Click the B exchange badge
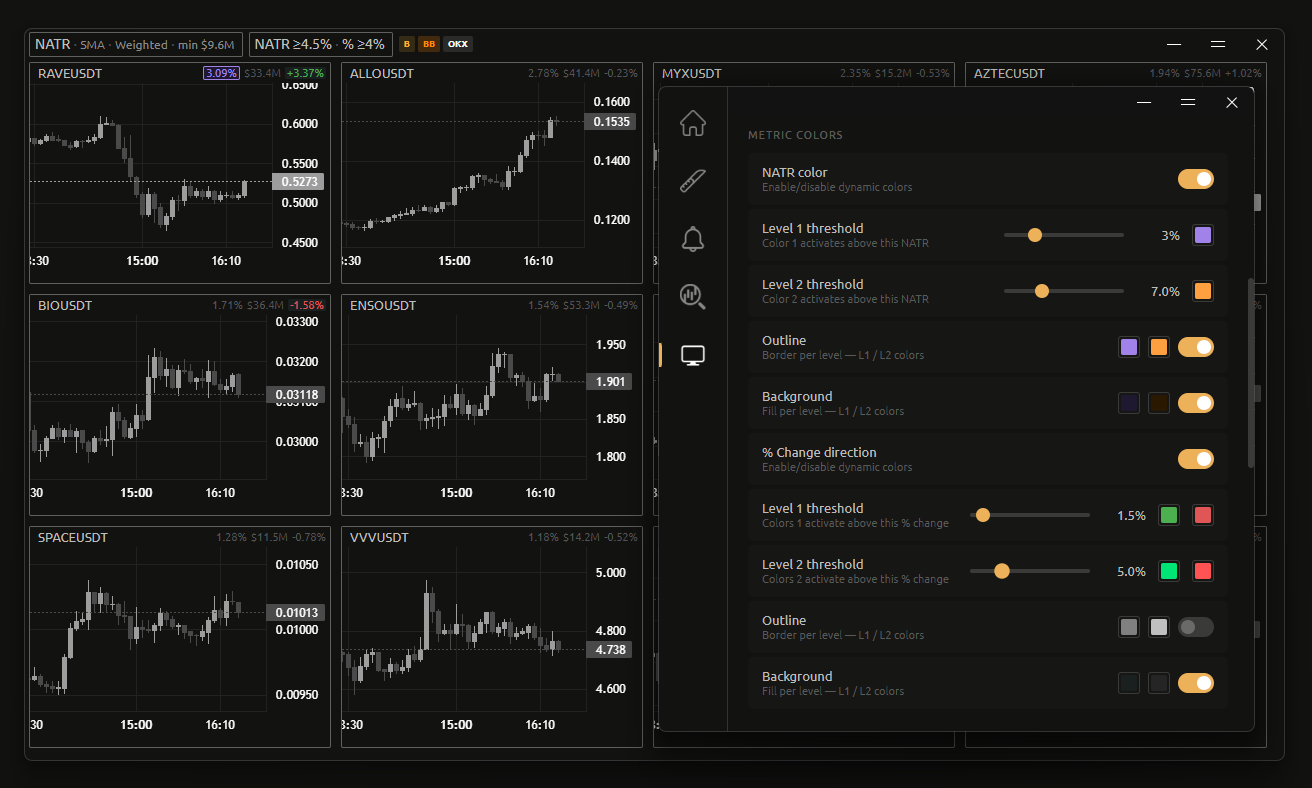The height and width of the screenshot is (788, 1312). [x=407, y=44]
